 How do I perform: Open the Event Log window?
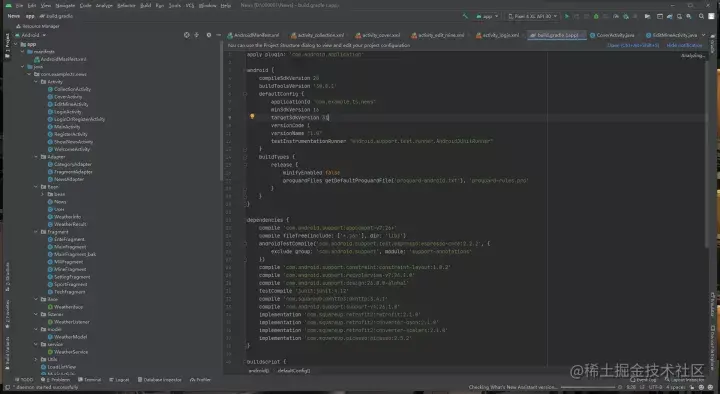point(643,380)
